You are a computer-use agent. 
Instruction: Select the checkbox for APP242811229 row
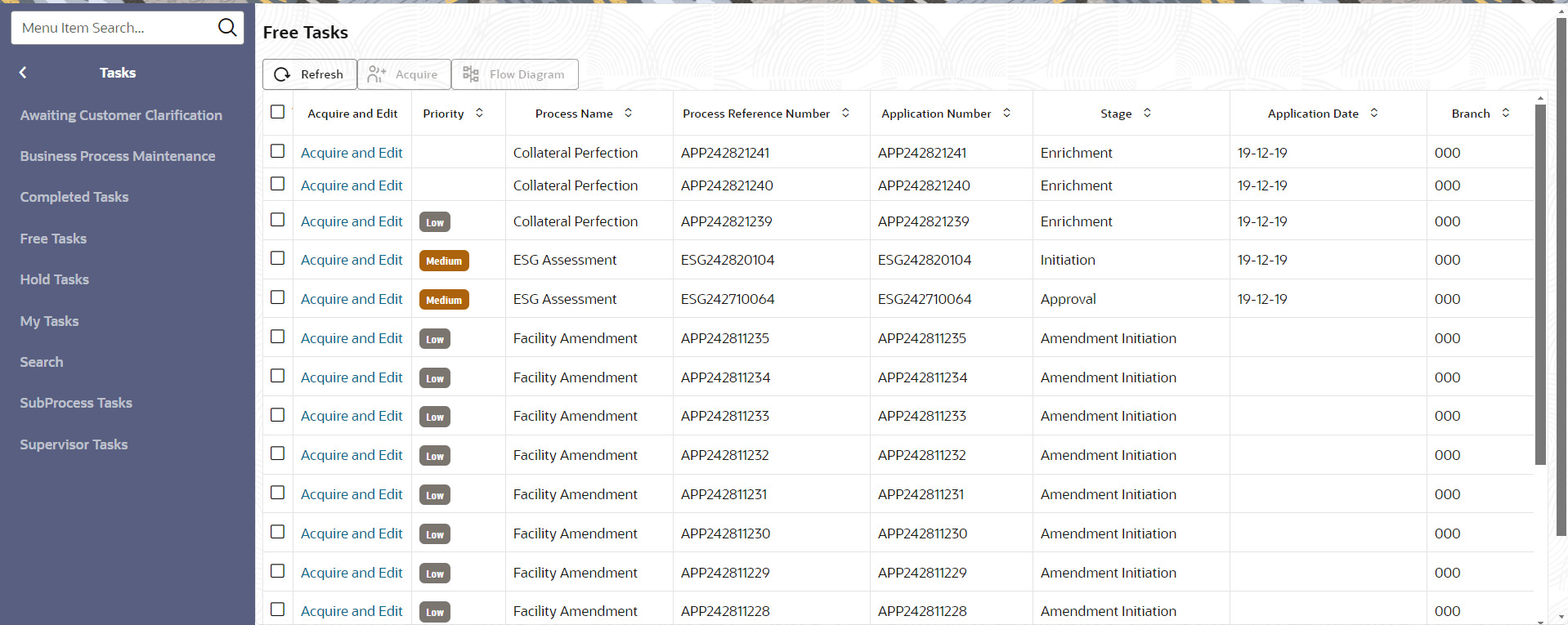(x=278, y=571)
